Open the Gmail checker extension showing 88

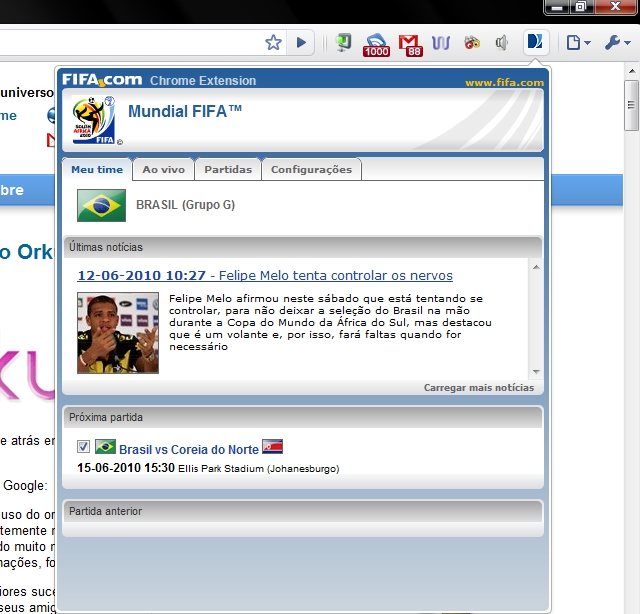(410, 44)
